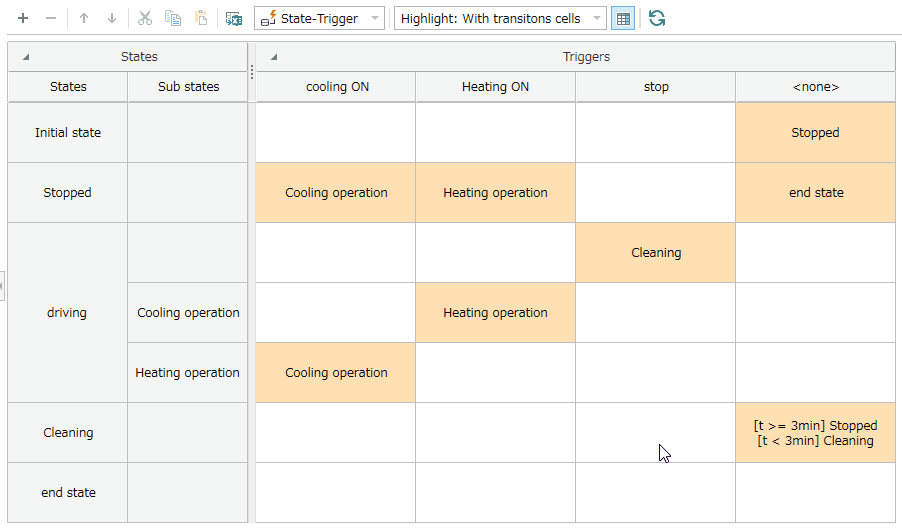Toggle the table grid view button

[x=623, y=18]
